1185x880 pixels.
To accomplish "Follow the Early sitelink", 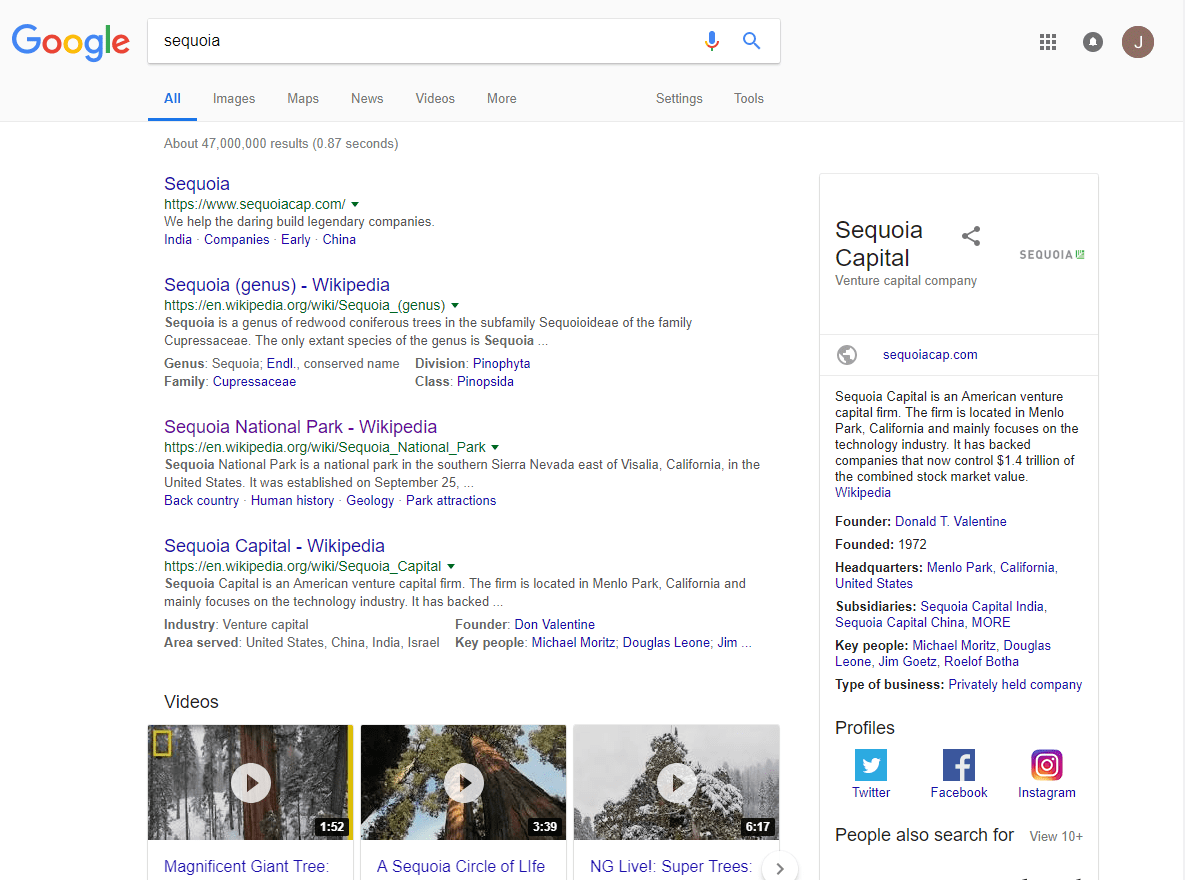I will point(295,240).
